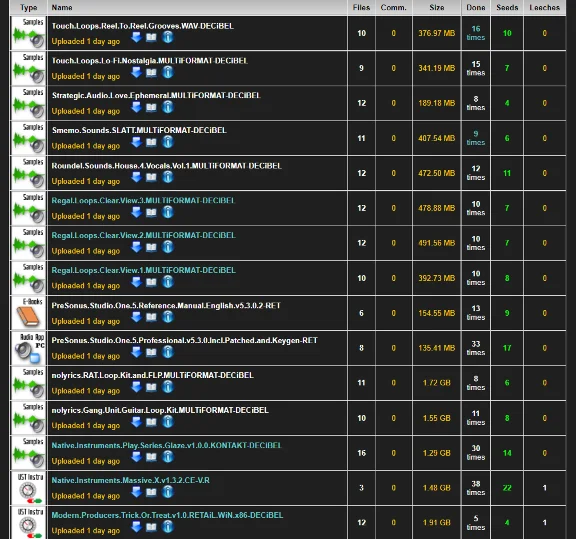This screenshot has height=539, width=576.
Task: Open info icon for Roundel.Sounds.House.4.Vocals row
Action: click(168, 177)
